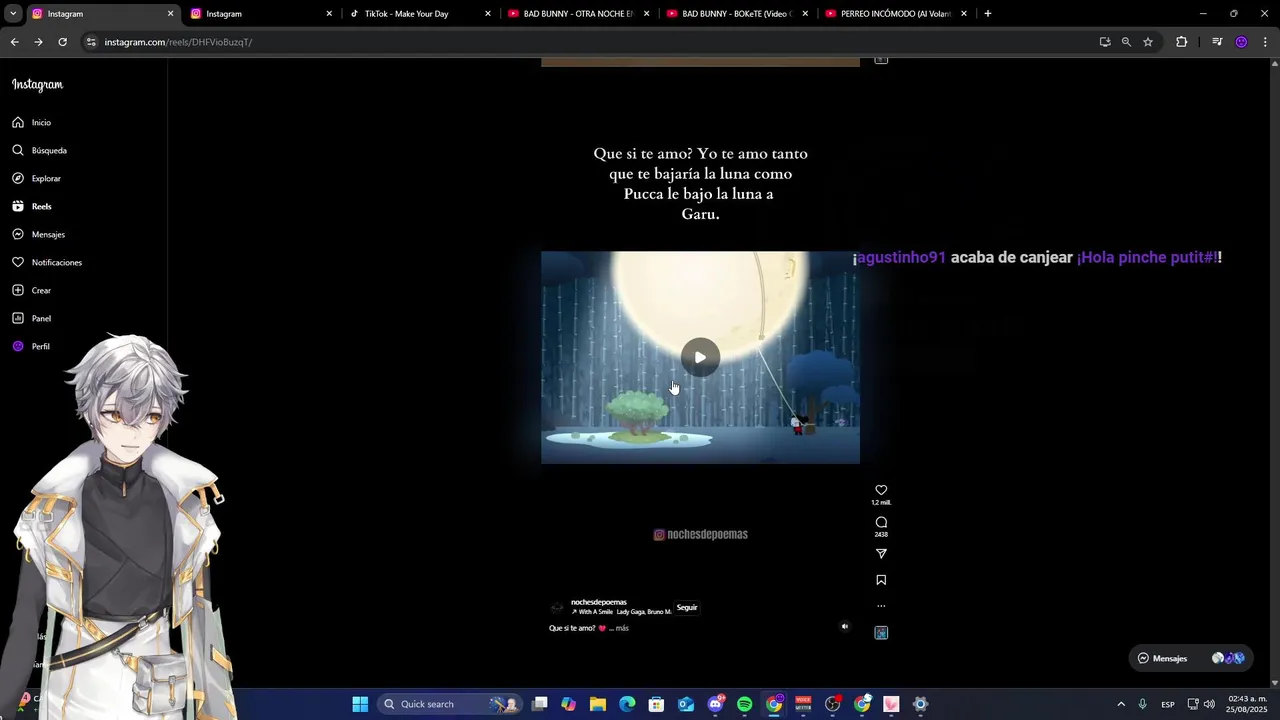Open zoom magnifier icon in address bar
1280x720 pixels.
pos(1126,42)
